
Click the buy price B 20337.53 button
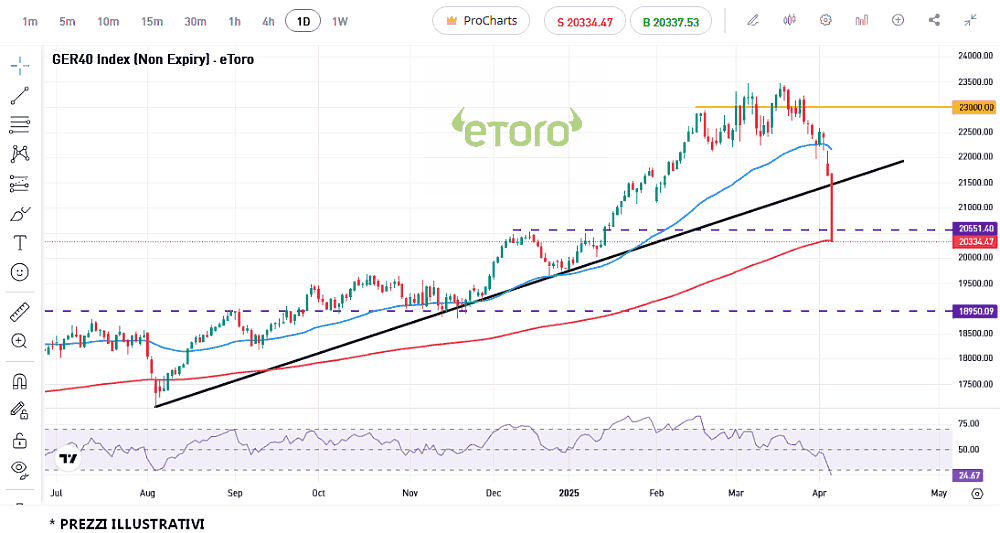(x=671, y=22)
